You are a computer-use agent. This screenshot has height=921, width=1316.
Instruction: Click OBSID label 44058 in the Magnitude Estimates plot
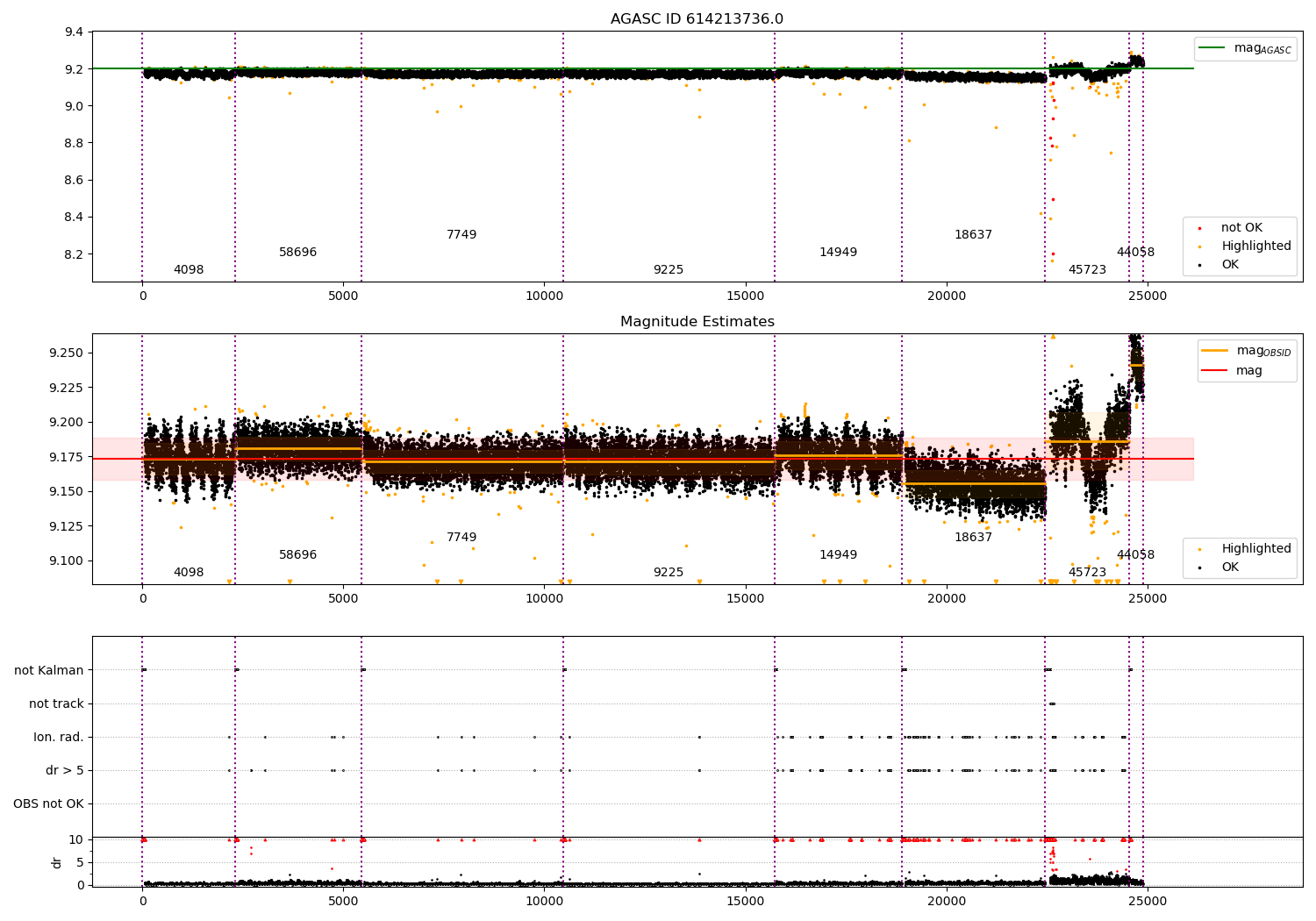click(1135, 555)
